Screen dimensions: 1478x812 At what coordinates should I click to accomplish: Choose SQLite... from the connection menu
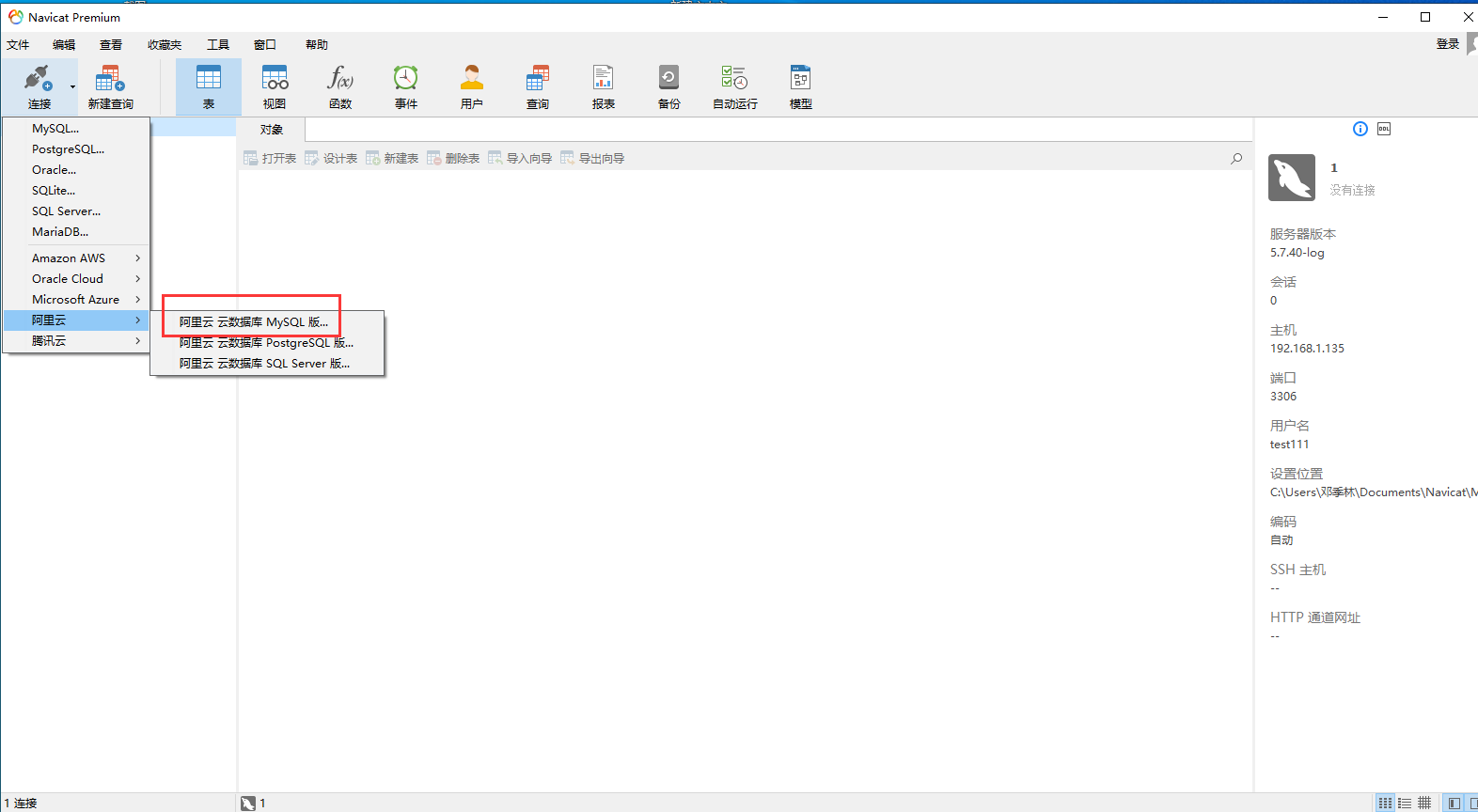tap(76, 191)
